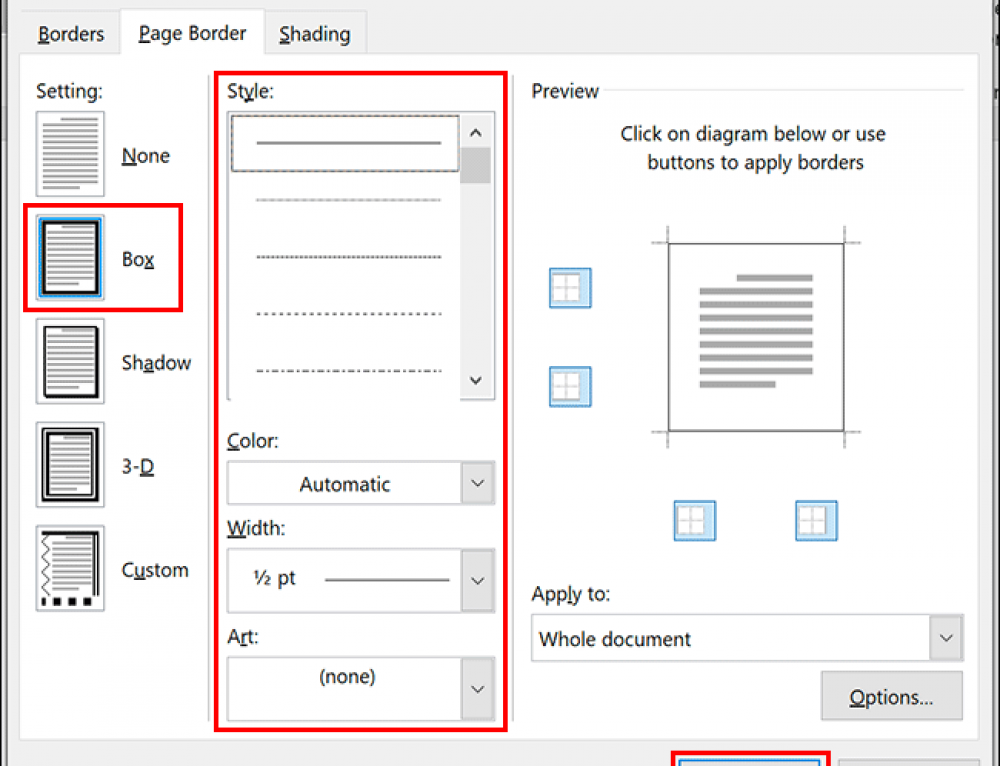Toggle the top border preview button

click(x=570, y=288)
